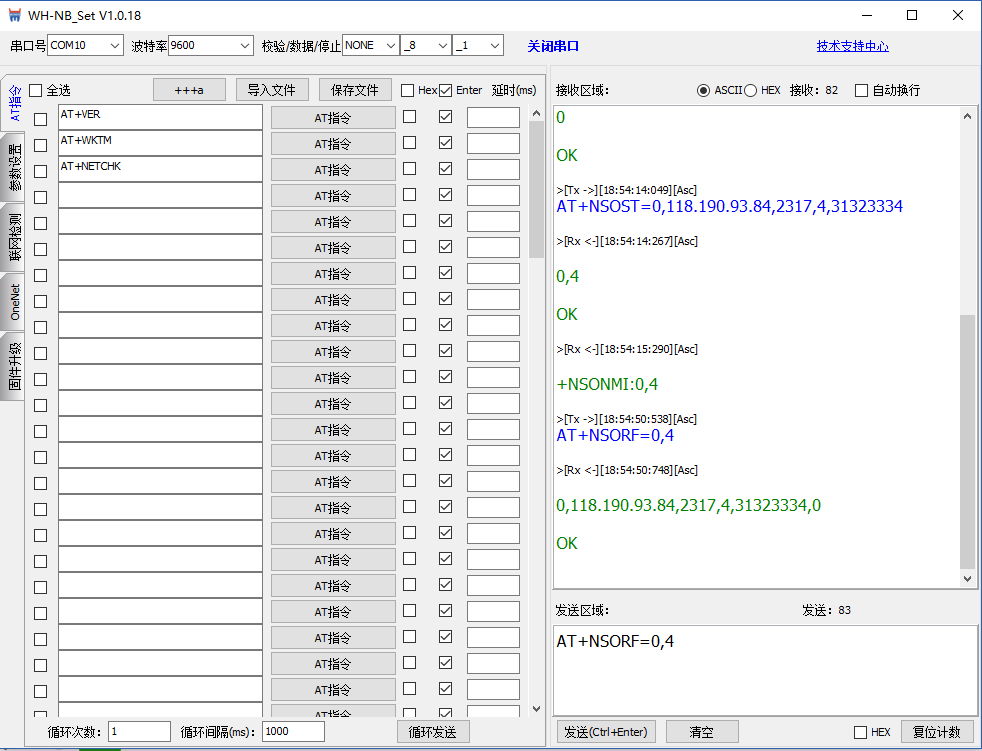Click the AT+VER command input field
Viewport: 982px width, 751px height.
click(160, 117)
